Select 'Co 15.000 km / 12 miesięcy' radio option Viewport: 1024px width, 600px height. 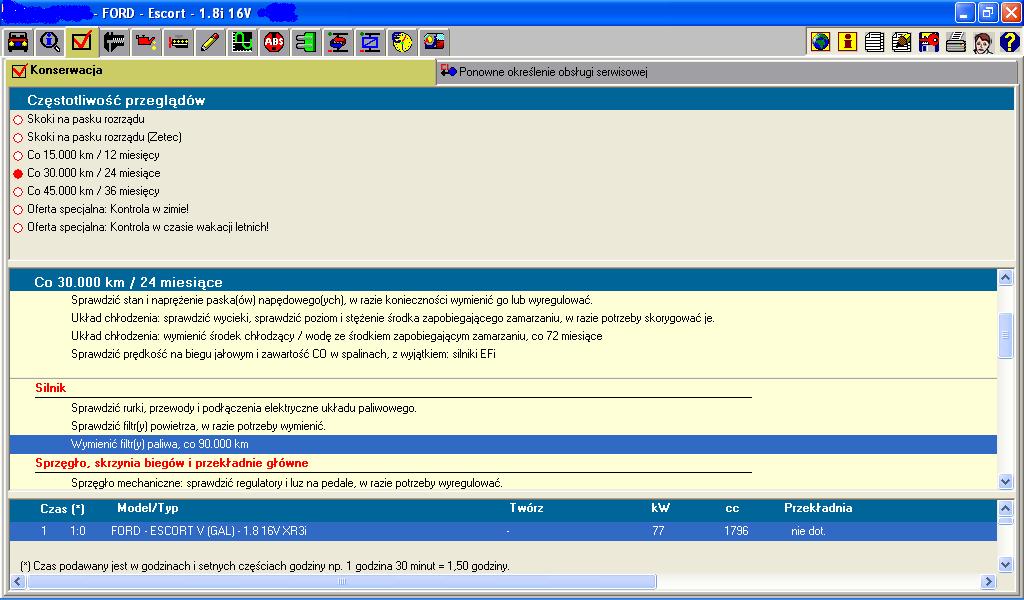pos(18,156)
